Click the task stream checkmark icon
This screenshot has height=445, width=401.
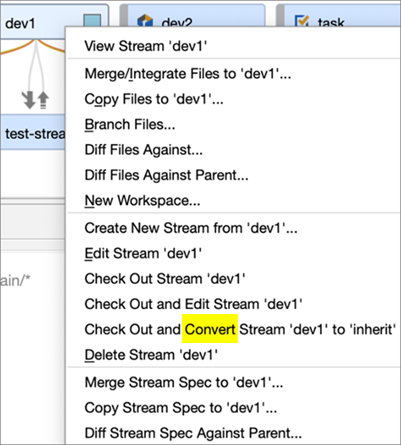click(302, 21)
